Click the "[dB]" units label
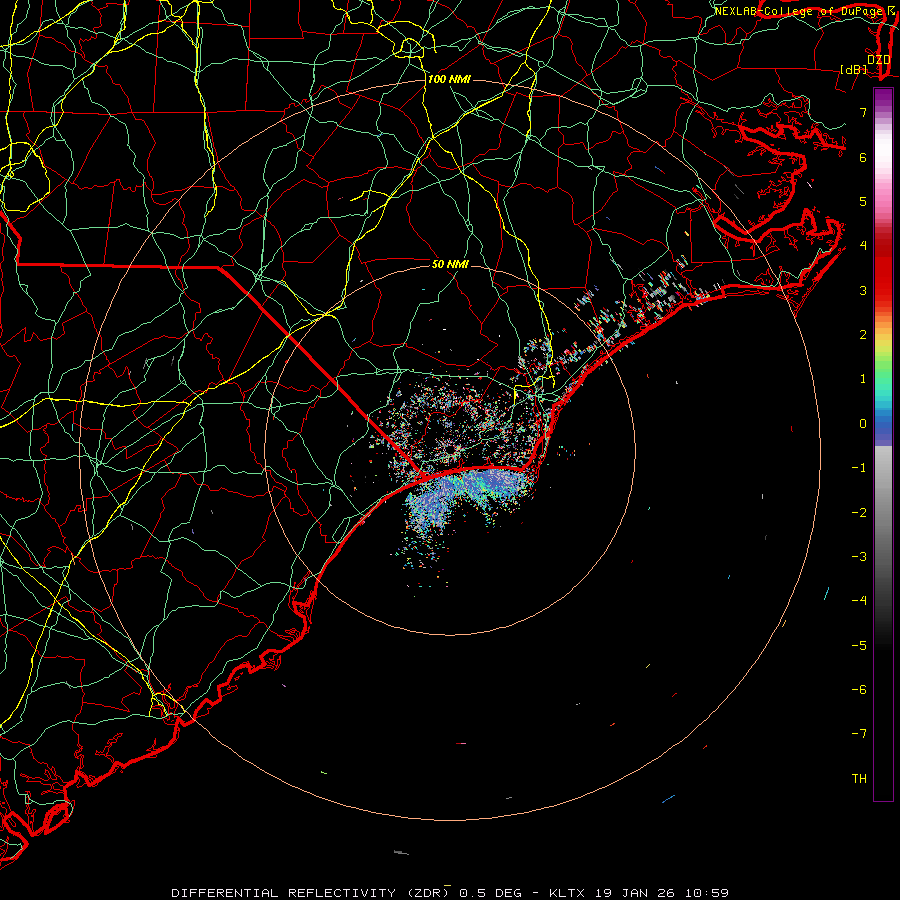This screenshot has height=900, width=900. (x=854, y=69)
